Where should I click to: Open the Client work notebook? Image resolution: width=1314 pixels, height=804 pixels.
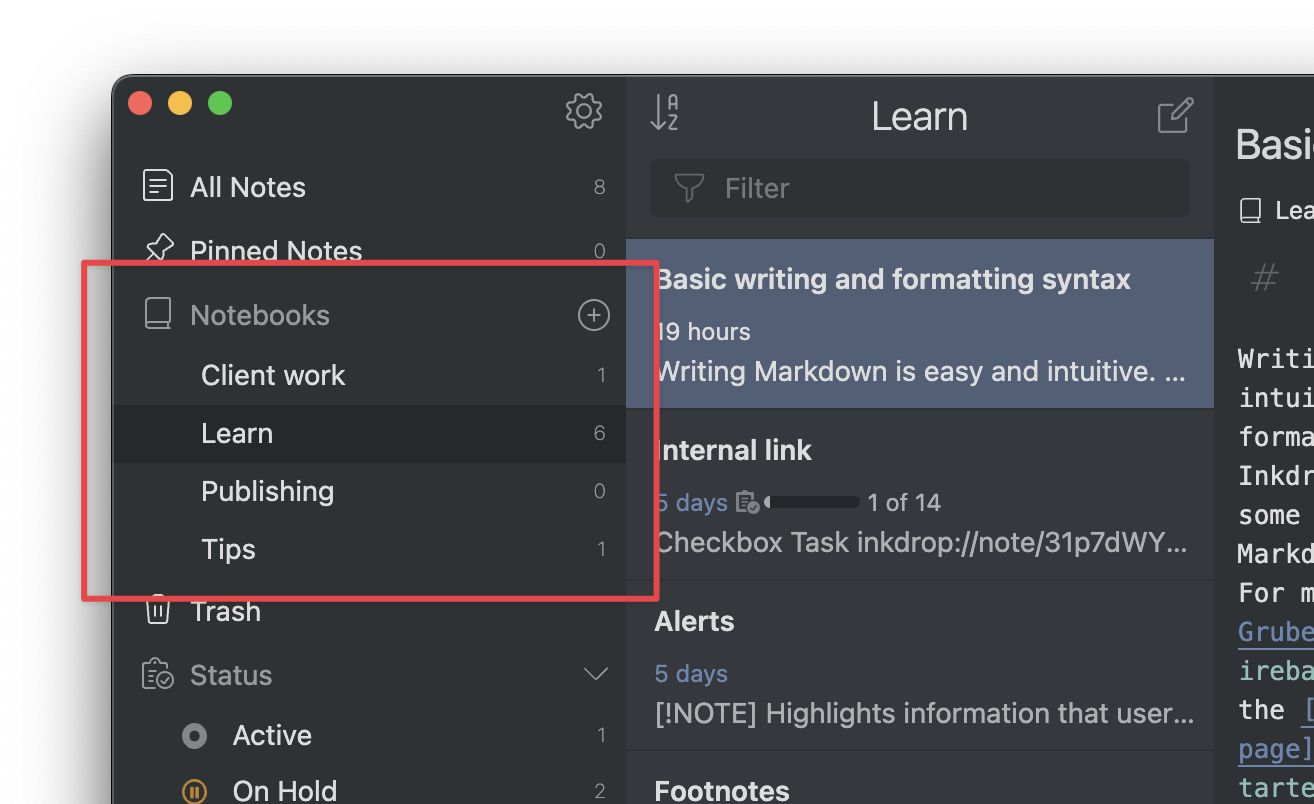[273, 375]
